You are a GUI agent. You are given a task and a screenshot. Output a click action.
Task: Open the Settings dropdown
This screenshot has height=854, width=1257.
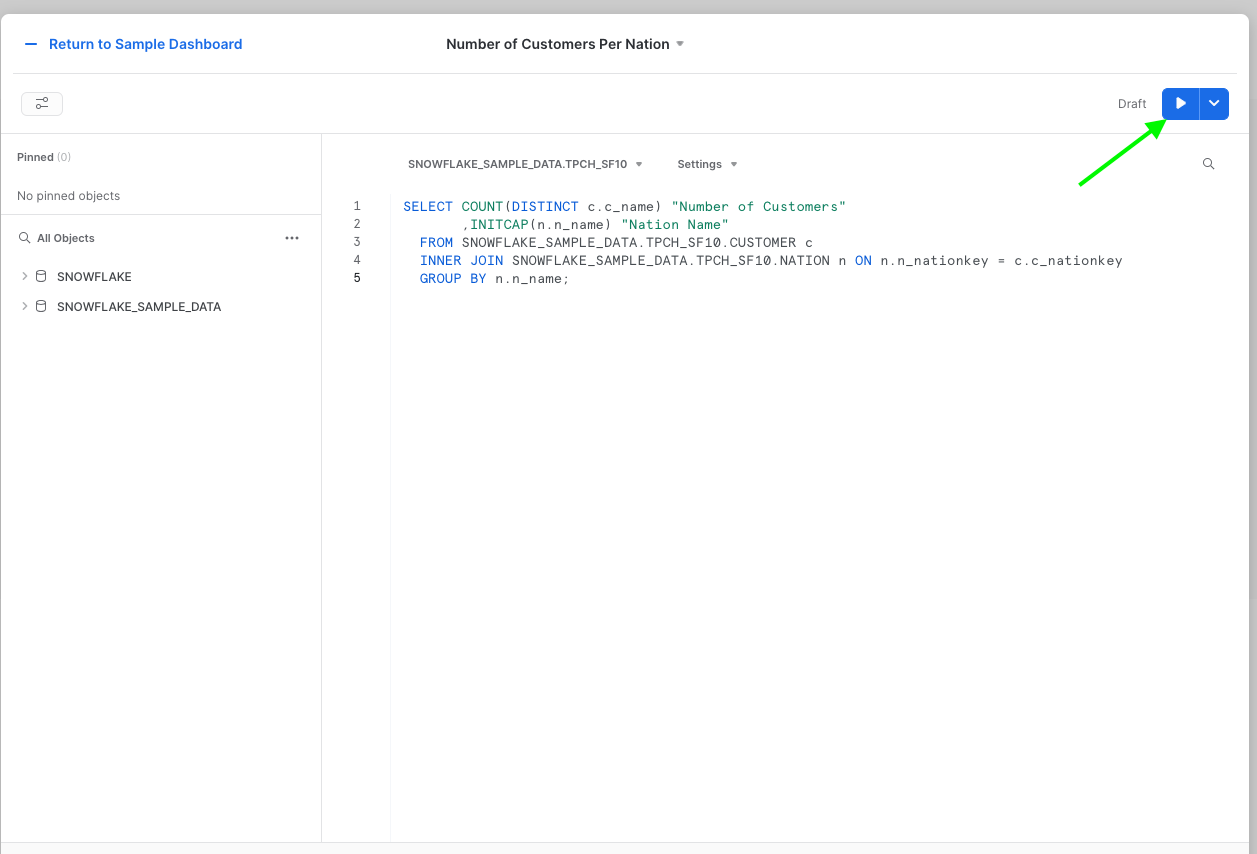tap(707, 164)
